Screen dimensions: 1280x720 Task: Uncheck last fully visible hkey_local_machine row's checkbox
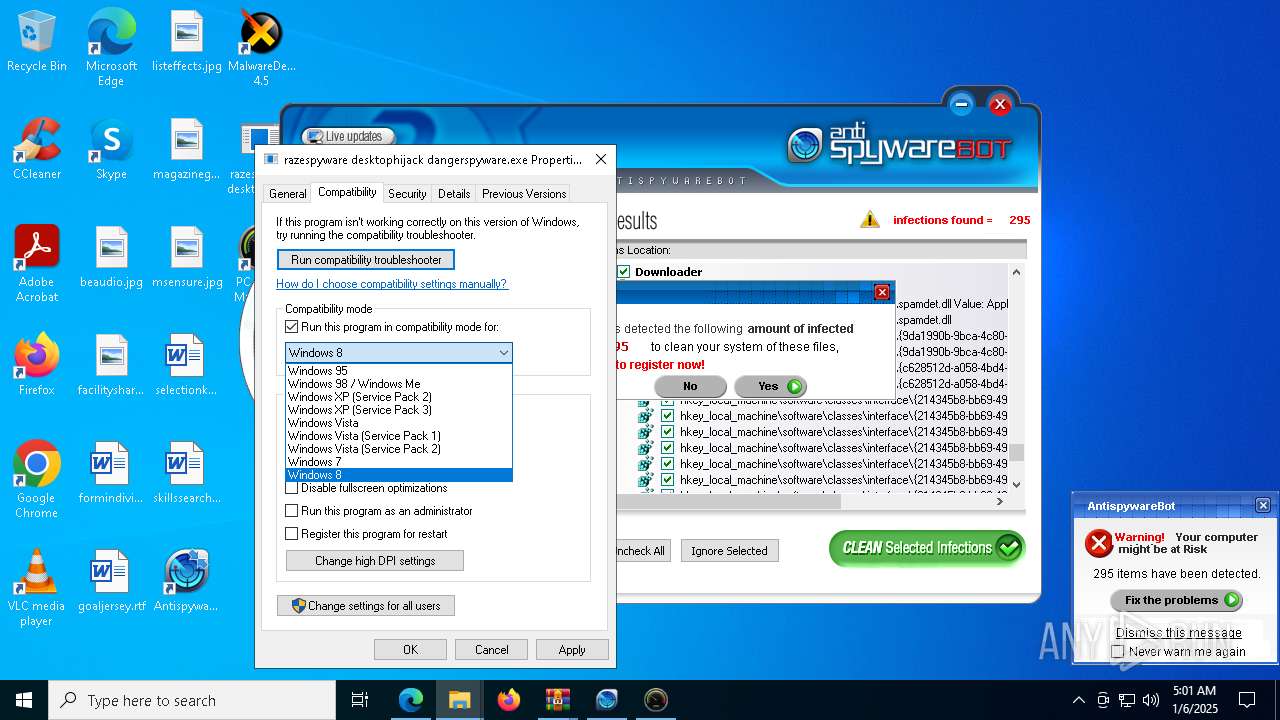coord(668,480)
